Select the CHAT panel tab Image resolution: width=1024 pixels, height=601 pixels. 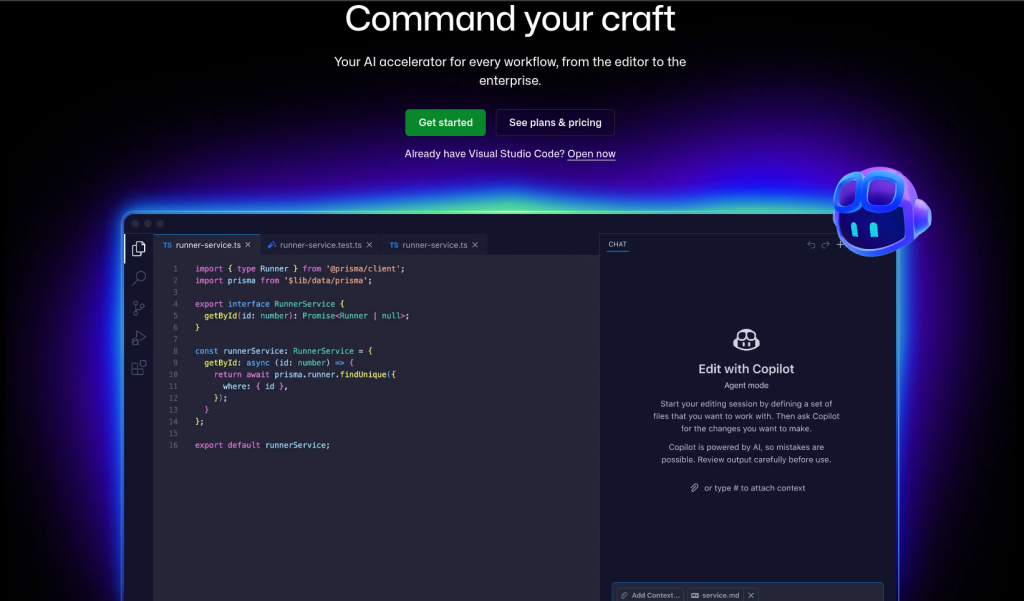coord(617,244)
